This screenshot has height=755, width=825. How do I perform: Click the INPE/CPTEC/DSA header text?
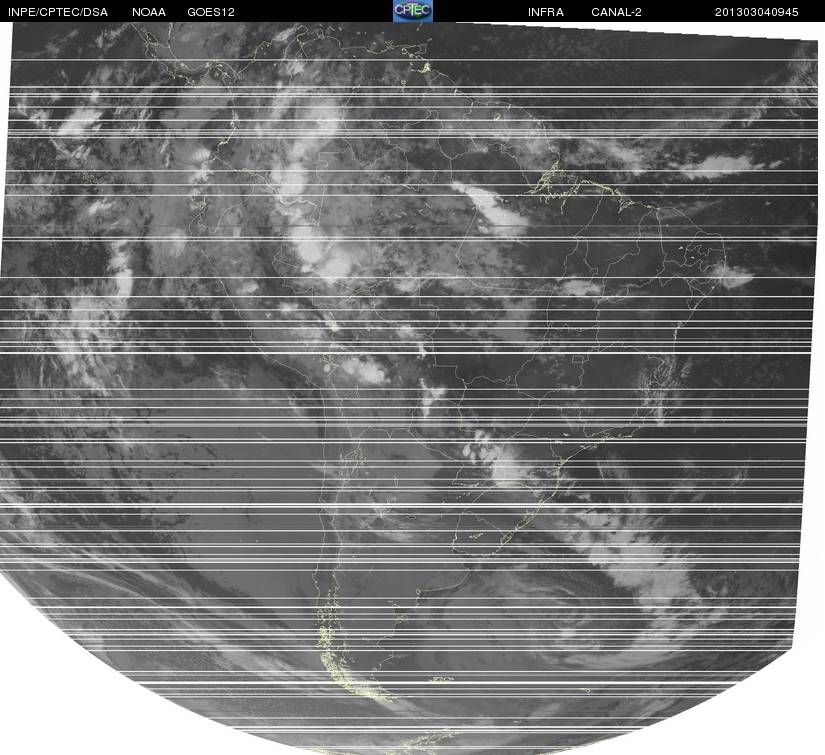58,12
